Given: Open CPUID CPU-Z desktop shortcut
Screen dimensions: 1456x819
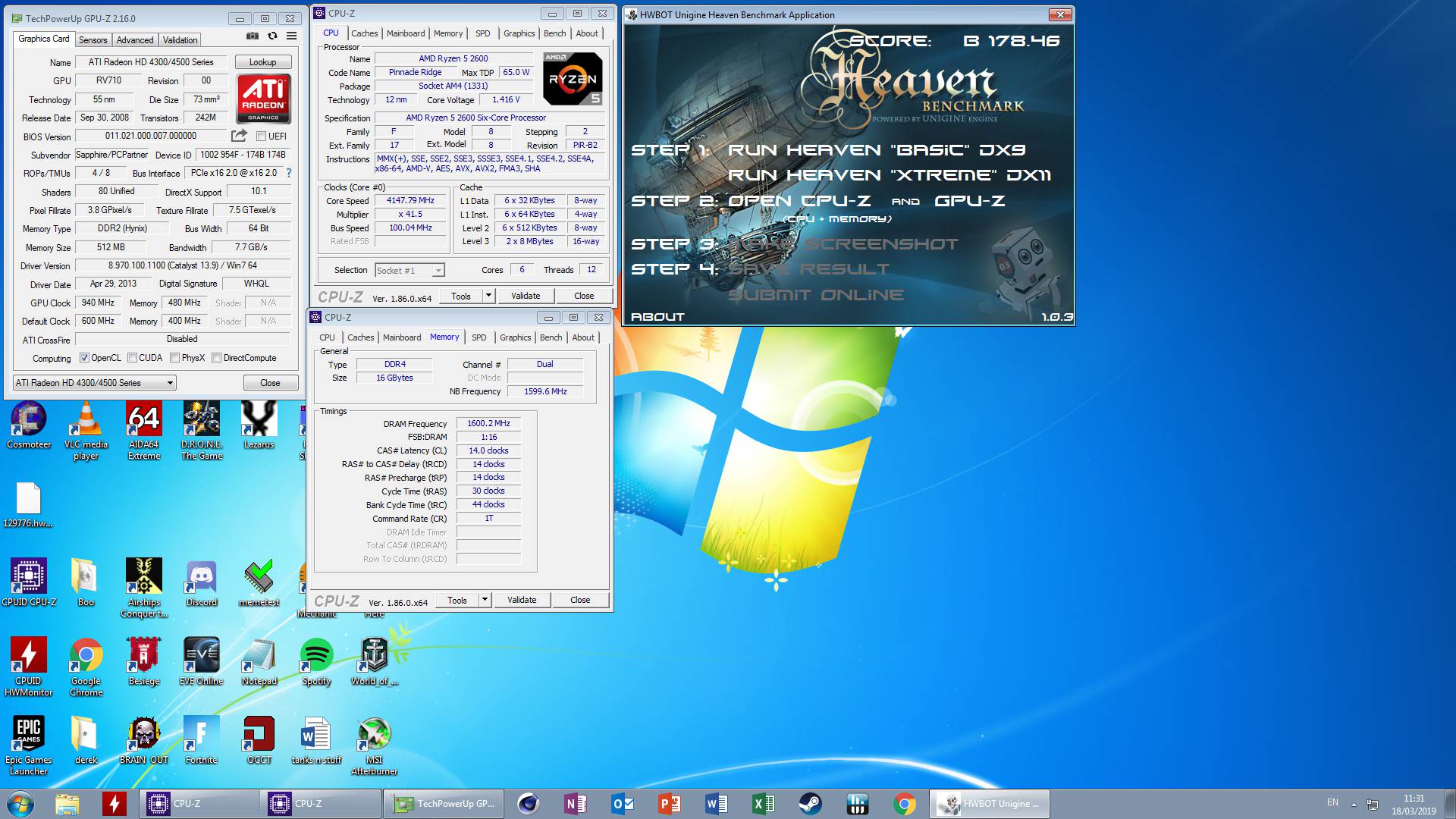Looking at the screenshot, I should coord(29,582).
